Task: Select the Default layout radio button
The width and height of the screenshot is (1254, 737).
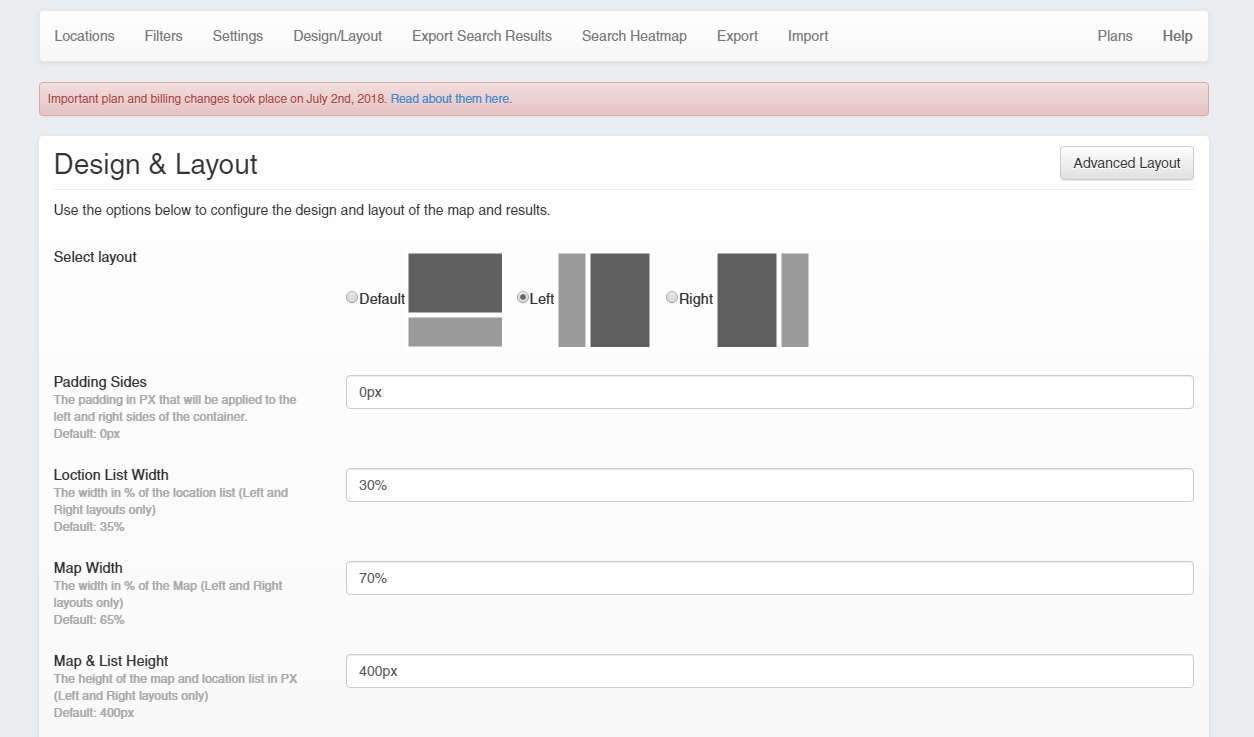Action: coord(352,297)
